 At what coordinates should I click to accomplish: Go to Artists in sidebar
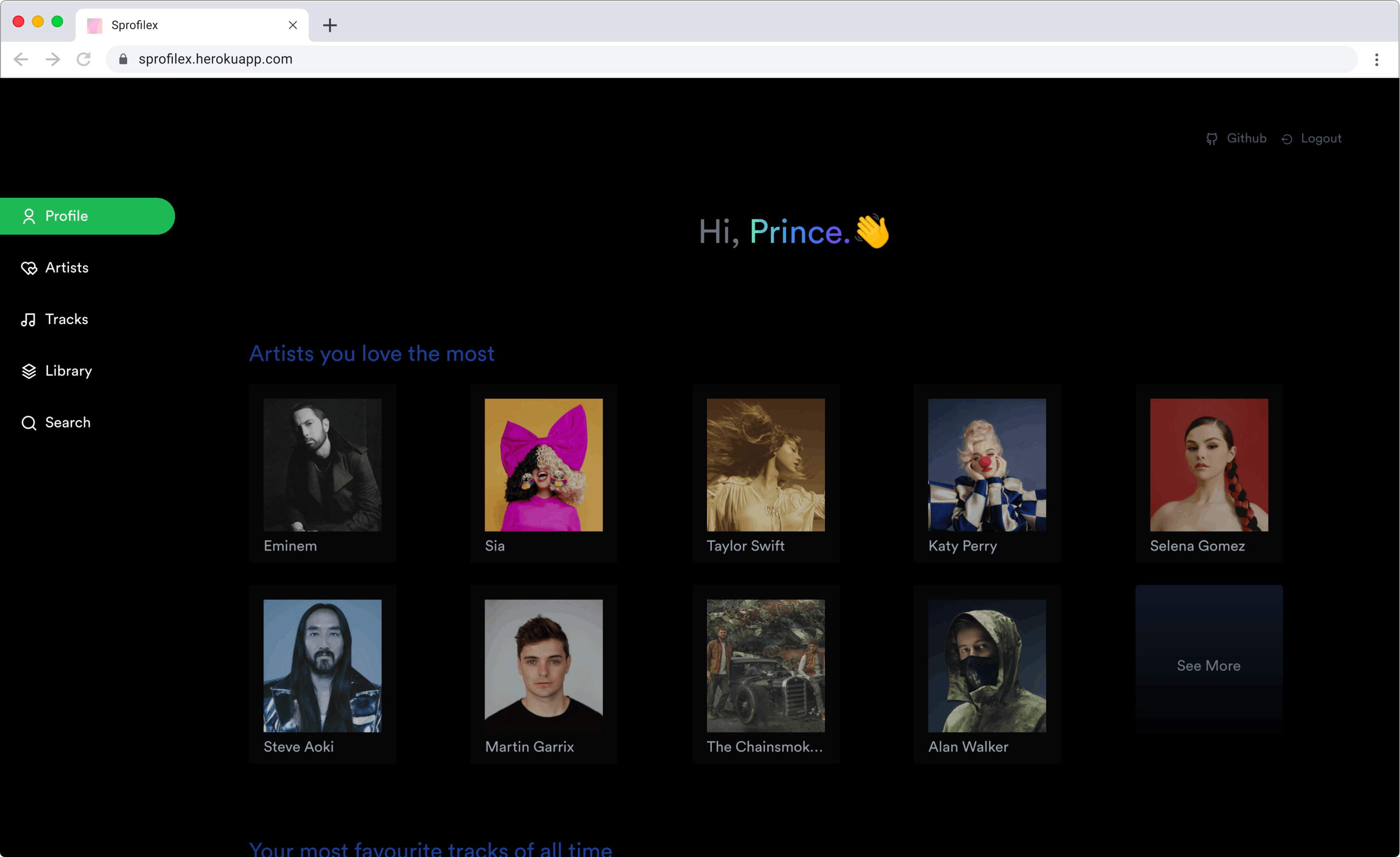tap(55, 268)
